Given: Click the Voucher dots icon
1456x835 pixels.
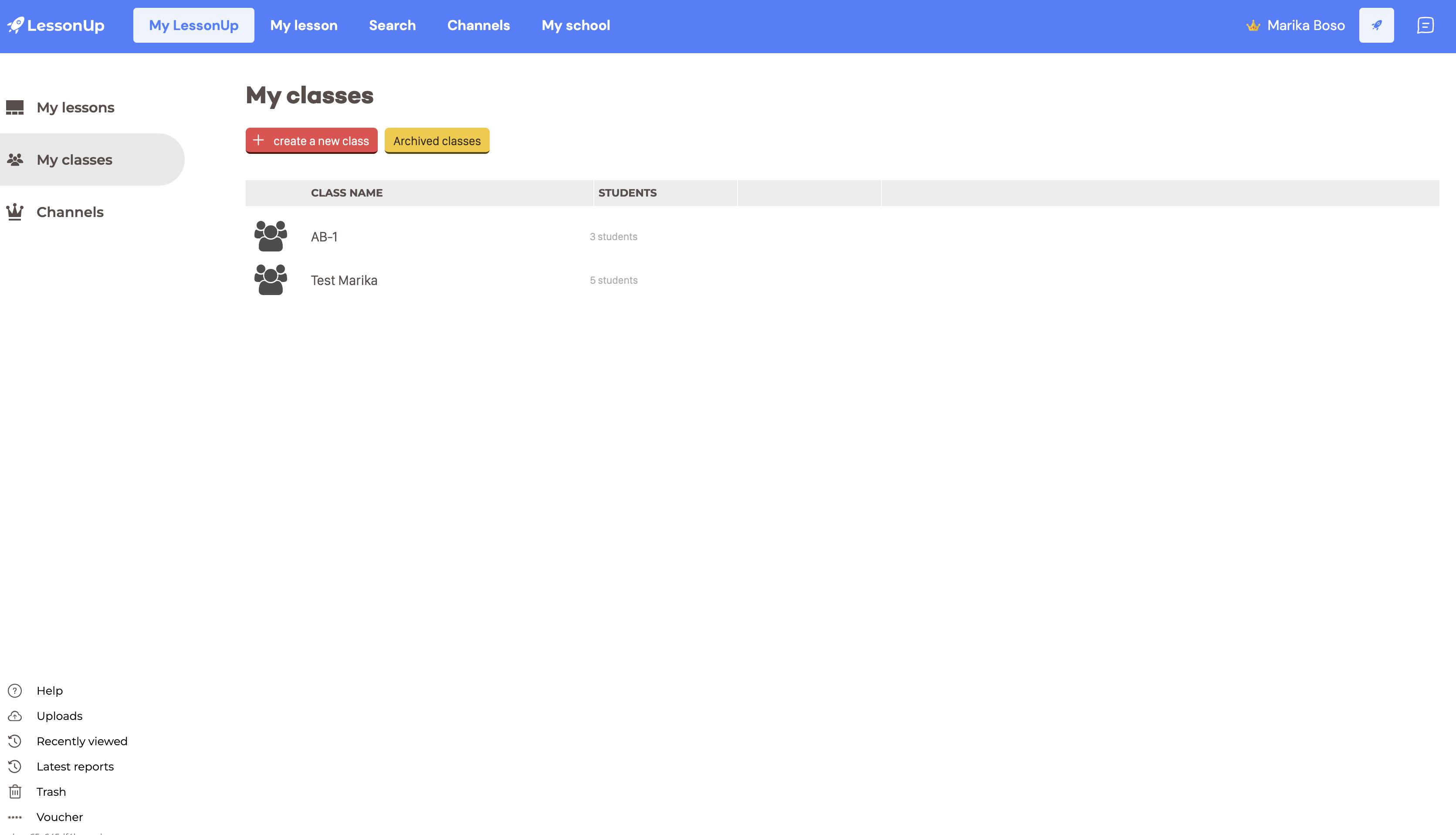Looking at the screenshot, I should click(x=15, y=817).
